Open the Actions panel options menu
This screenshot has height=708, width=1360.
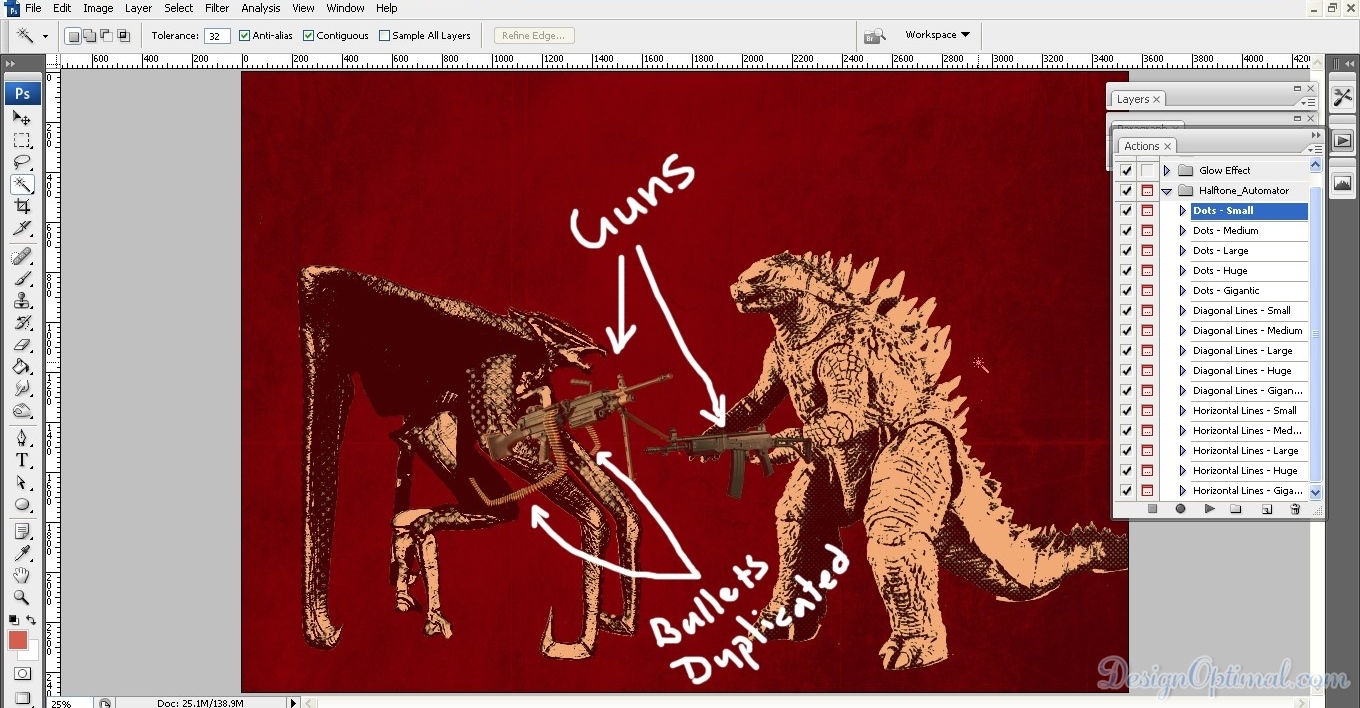pyautogui.click(x=1315, y=149)
